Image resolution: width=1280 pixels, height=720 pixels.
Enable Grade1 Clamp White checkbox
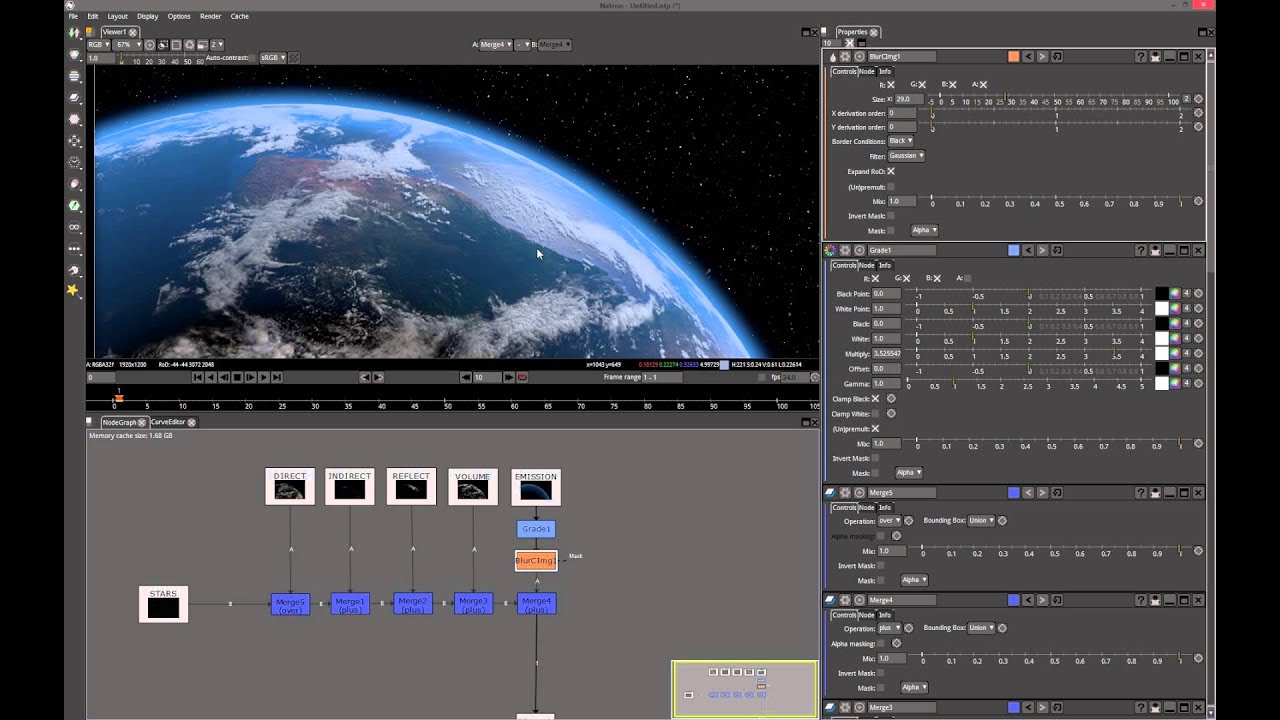[x=875, y=413]
